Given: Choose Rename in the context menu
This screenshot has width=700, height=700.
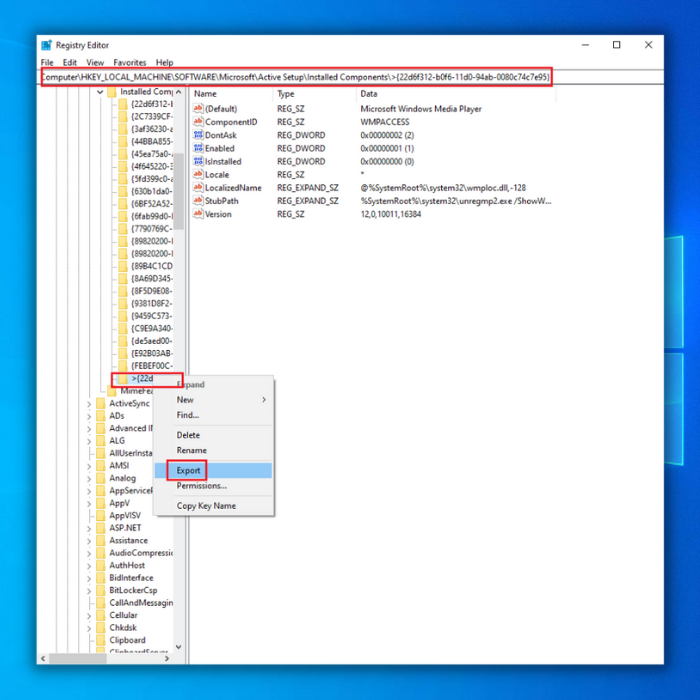Looking at the screenshot, I should [x=213, y=450].
